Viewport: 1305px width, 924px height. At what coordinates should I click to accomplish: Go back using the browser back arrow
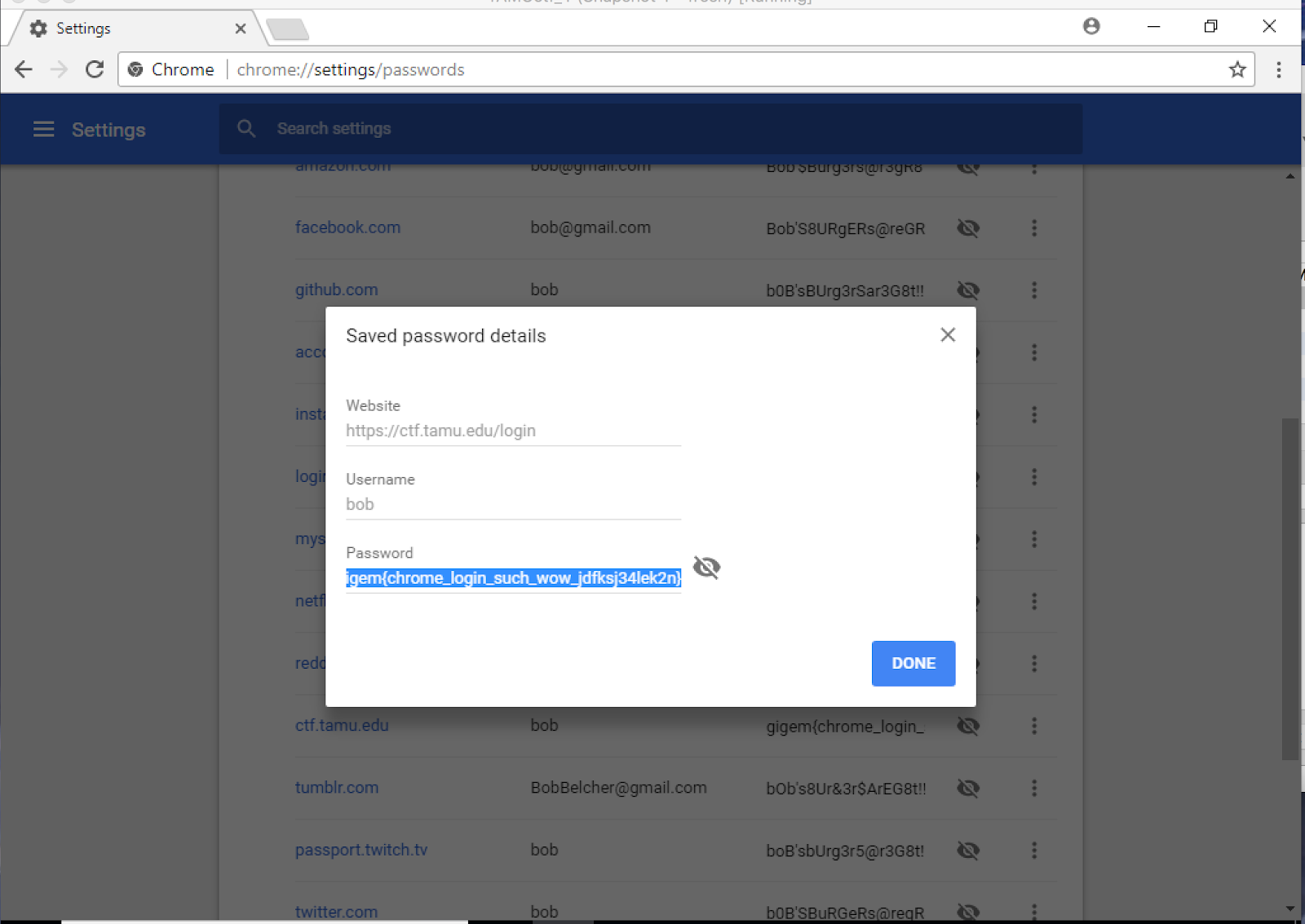click(x=24, y=69)
